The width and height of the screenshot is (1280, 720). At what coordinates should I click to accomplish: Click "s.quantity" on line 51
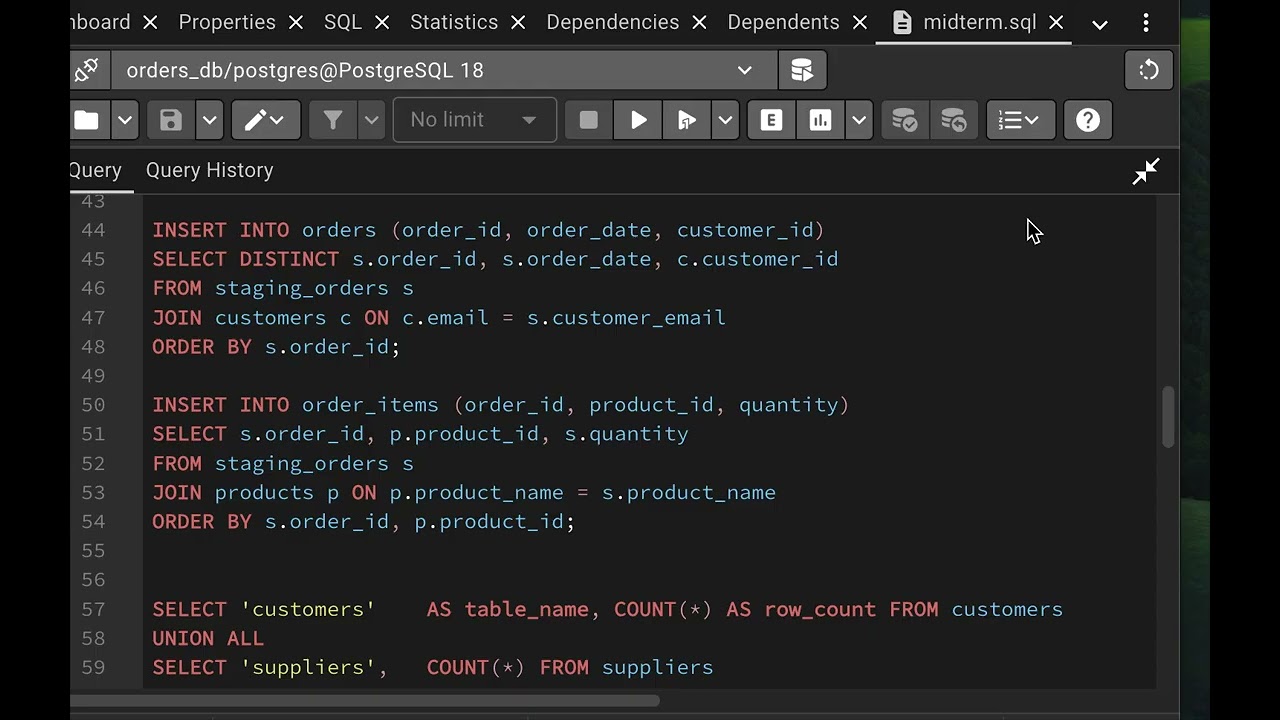click(627, 434)
